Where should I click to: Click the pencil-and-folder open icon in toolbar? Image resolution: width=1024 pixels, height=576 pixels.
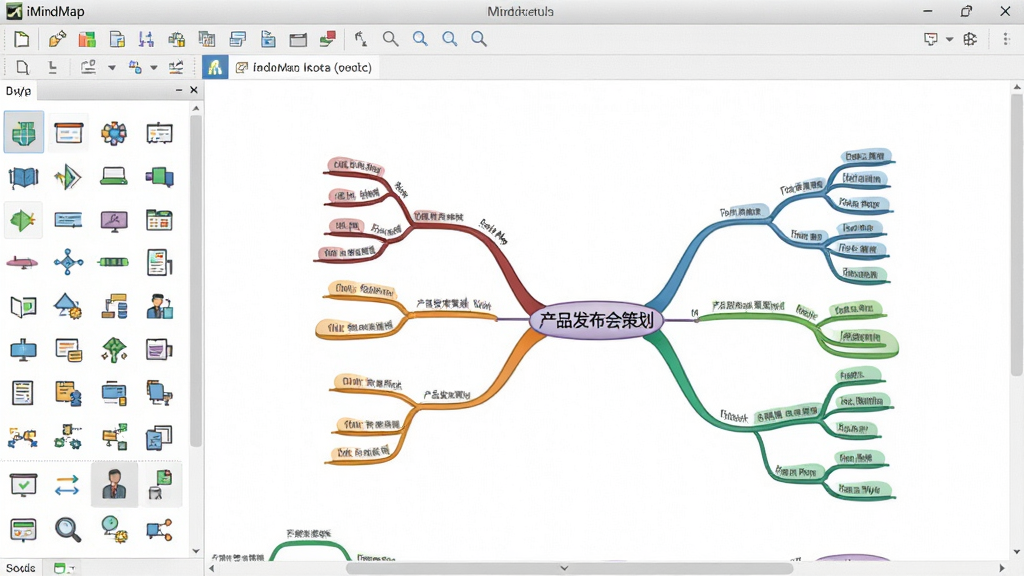pos(57,39)
